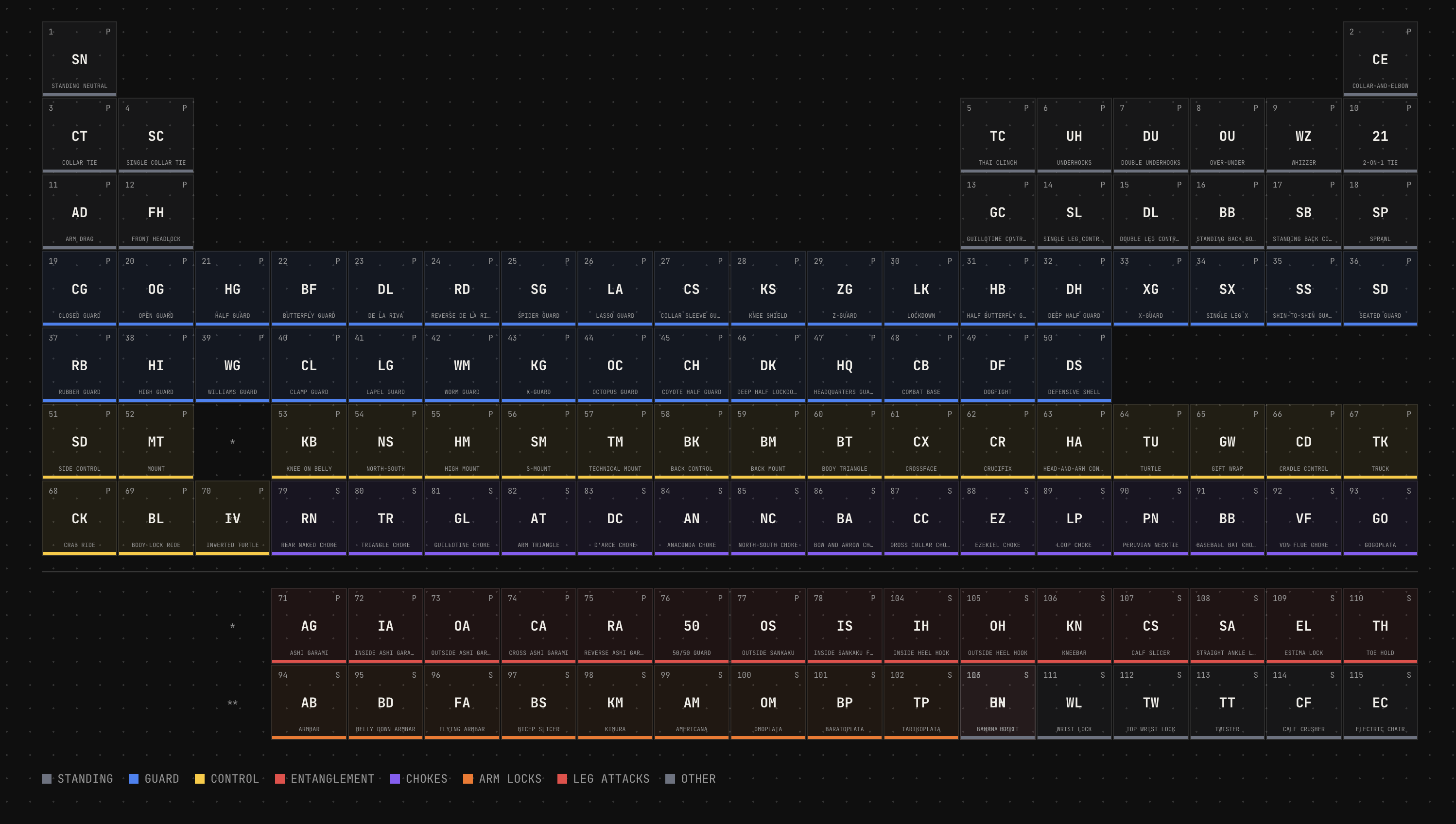The width and height of the screenshot is (1456, 824).
Task: Click the De La Riva guard tile
Action: (x=385, y=288)
